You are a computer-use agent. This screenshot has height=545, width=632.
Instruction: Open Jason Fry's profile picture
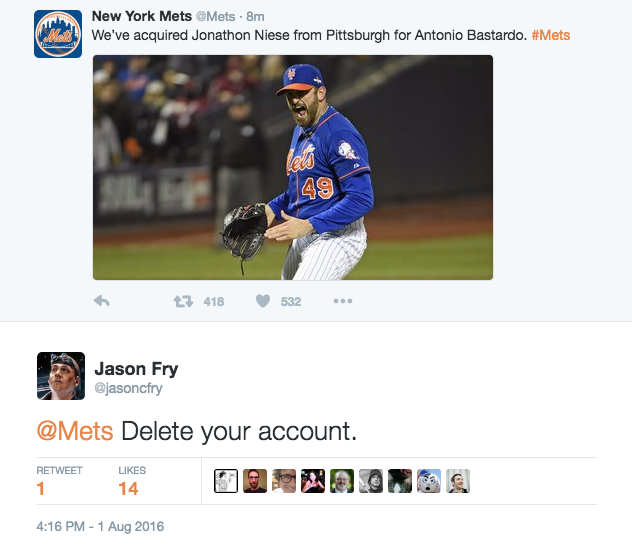[x=60, y=376]
